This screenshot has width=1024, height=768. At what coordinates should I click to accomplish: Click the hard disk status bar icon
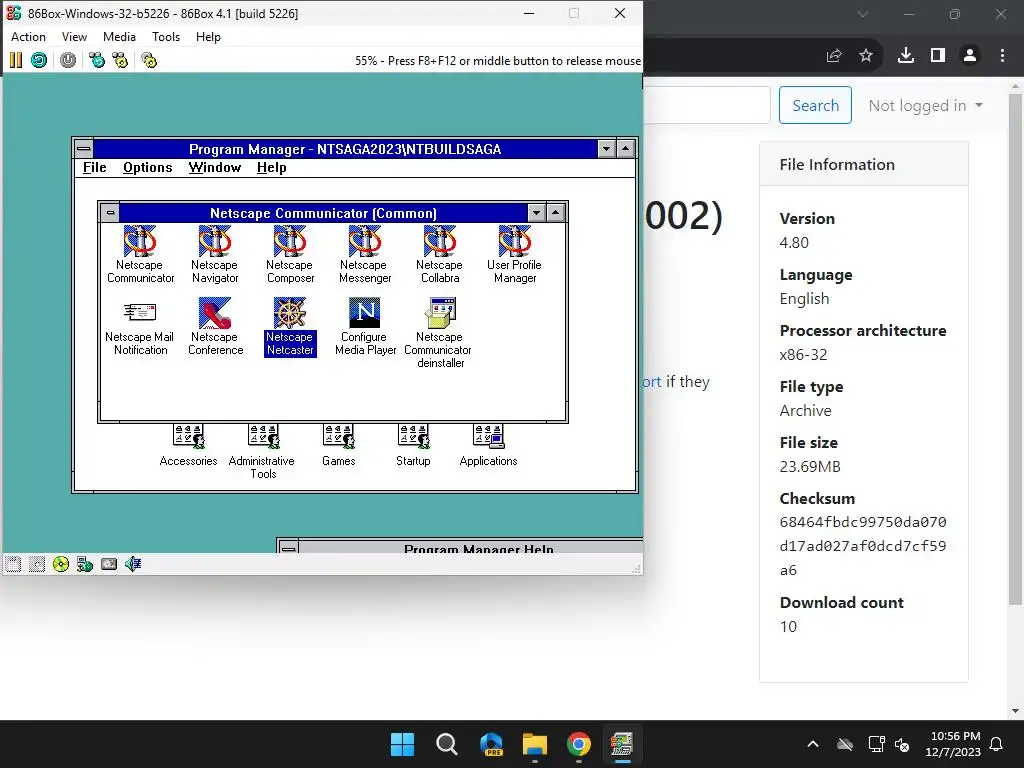pyautogui.click(x=109, y=564)
